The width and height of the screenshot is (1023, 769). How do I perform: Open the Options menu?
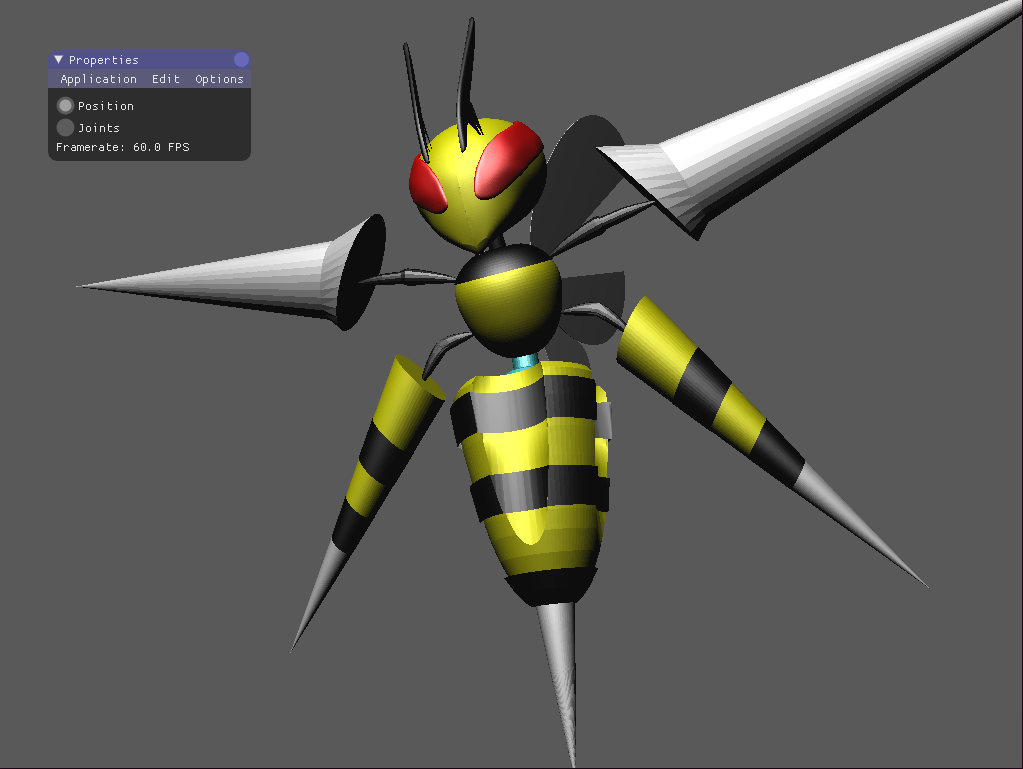point(219,79)
